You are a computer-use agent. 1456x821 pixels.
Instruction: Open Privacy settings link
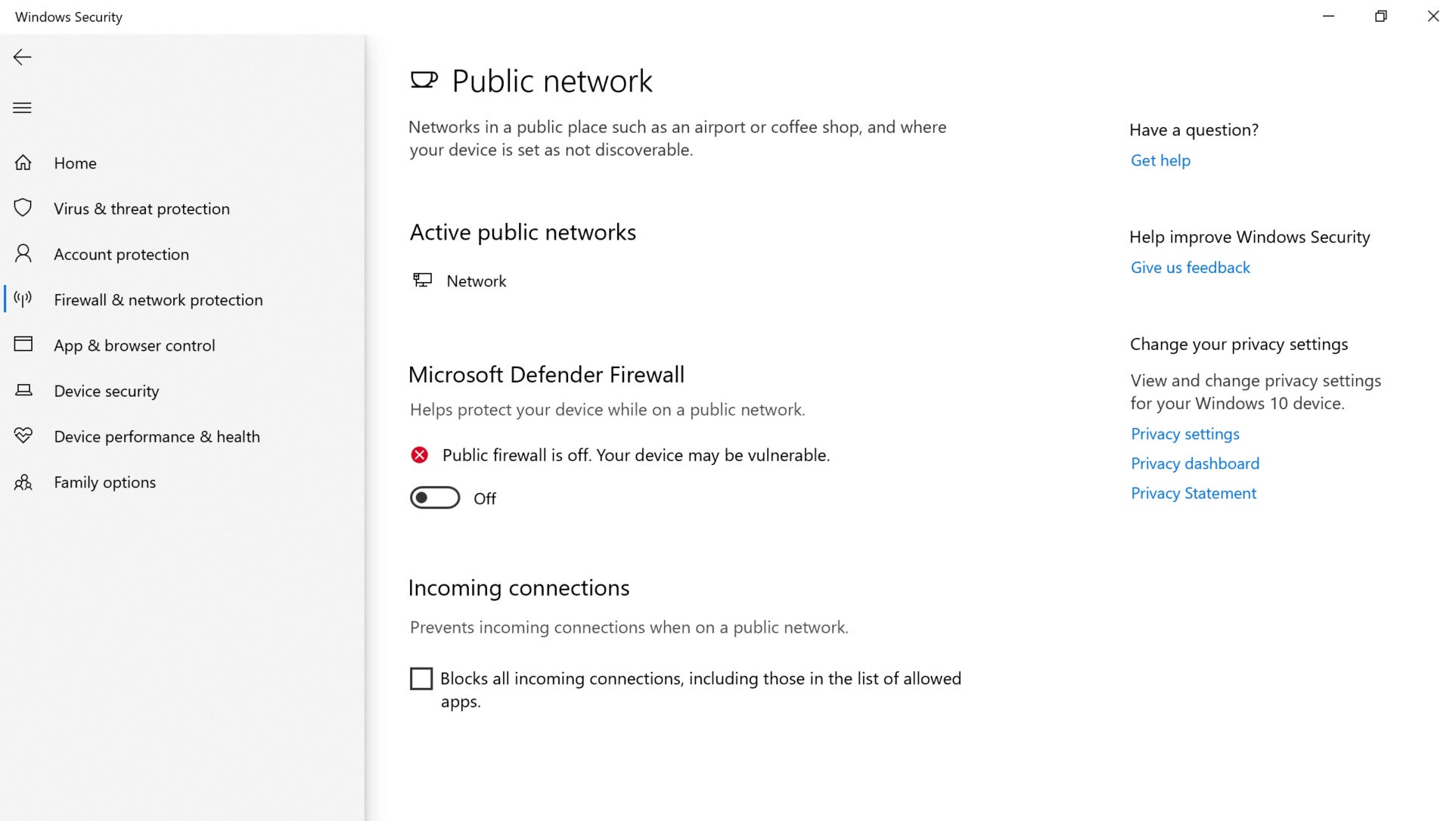click(1184, 433)
